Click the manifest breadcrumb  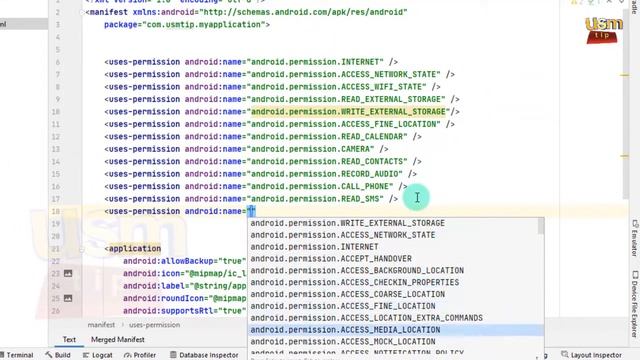point(101,325)
